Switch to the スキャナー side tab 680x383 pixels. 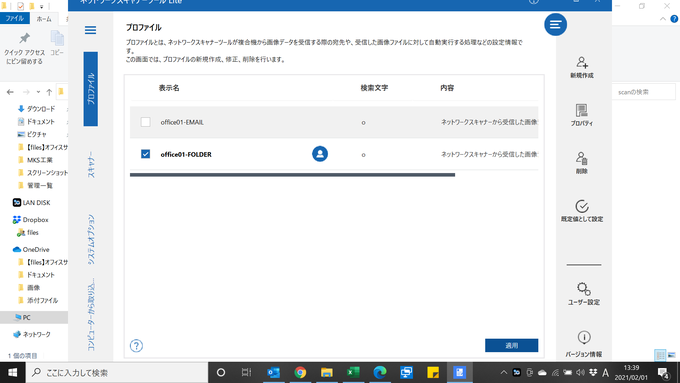[91, 164]
